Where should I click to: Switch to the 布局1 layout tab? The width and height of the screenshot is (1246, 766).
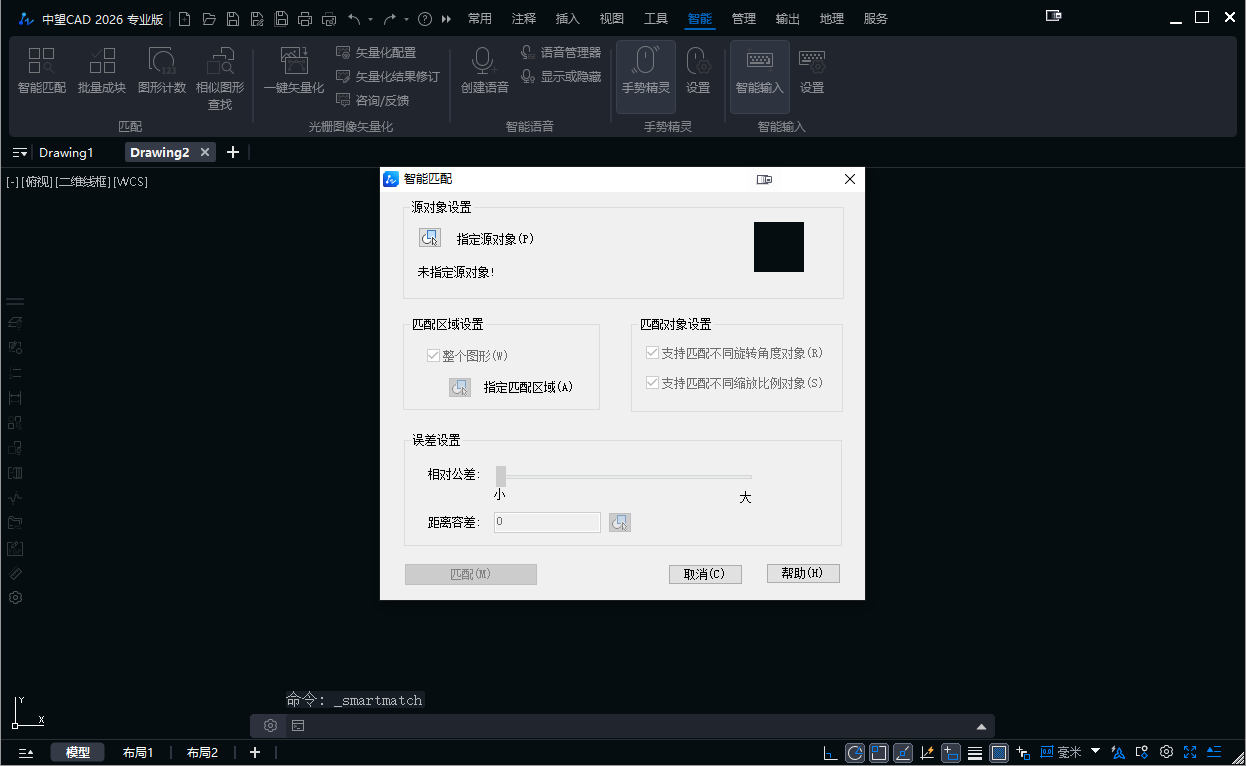tap(138, 753)
